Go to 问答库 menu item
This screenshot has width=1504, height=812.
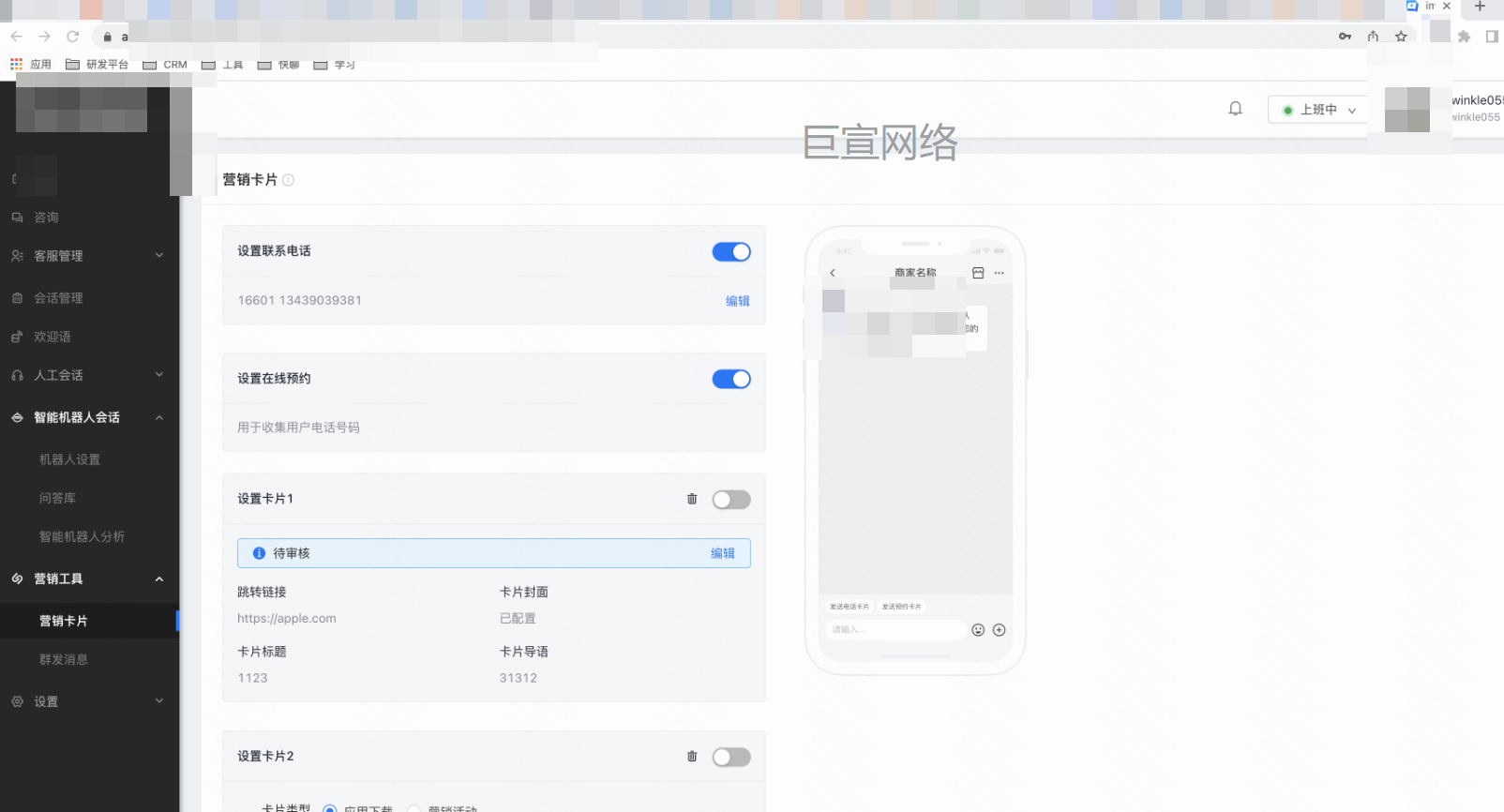(x=58, y=498)
